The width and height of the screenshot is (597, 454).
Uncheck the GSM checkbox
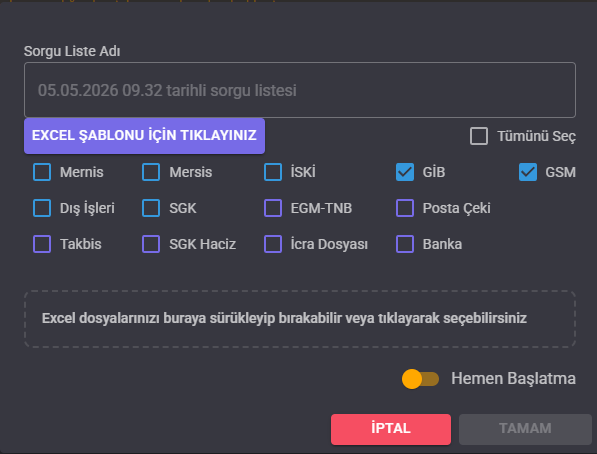click(x=528, y=172)
